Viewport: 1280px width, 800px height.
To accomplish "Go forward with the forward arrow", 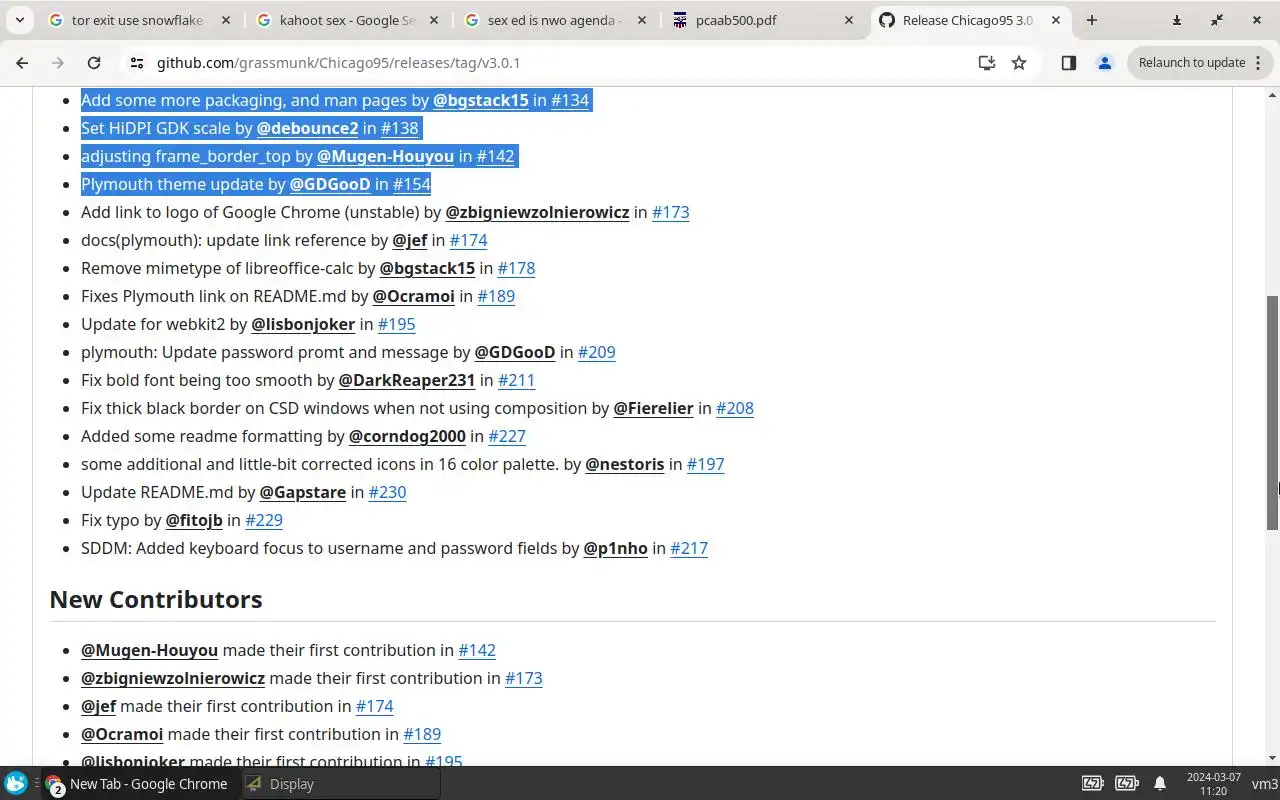I will (x=58, y=63).
